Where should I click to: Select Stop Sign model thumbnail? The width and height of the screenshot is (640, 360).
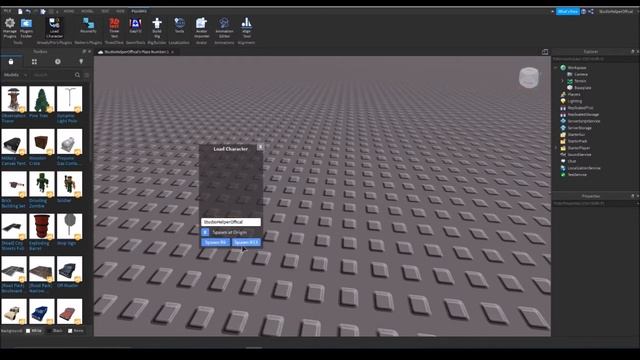coord(69,227)
